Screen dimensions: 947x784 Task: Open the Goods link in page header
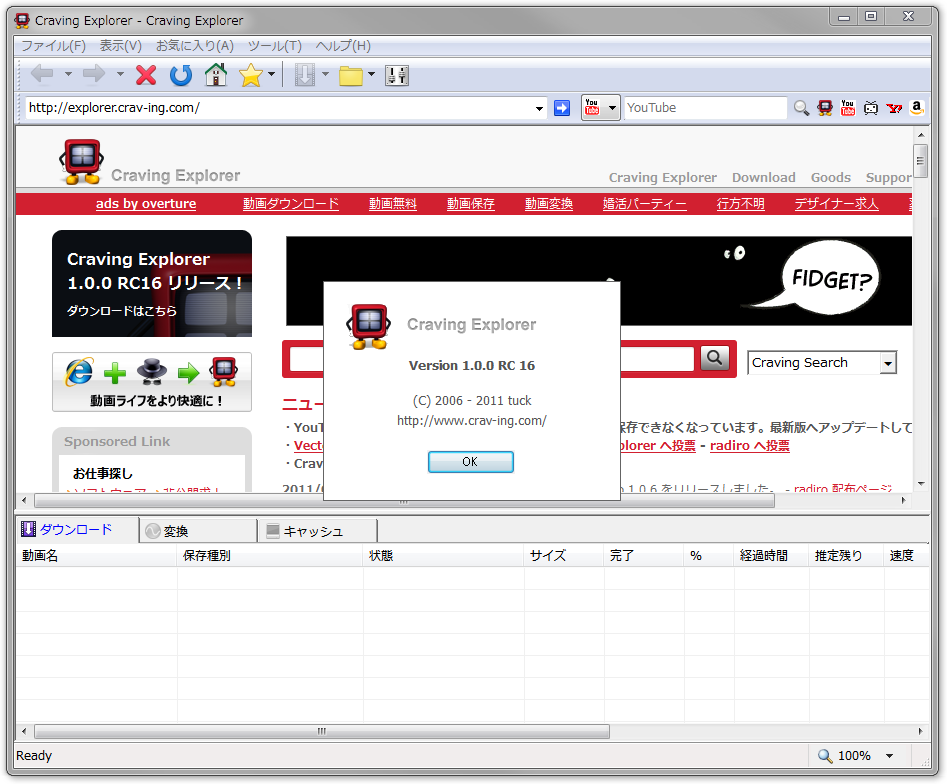click(x=830, y=178)
